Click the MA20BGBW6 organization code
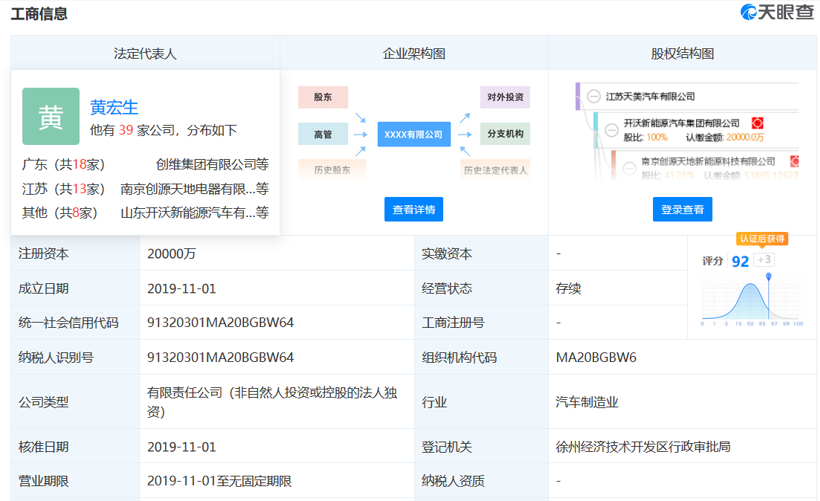 596,358
